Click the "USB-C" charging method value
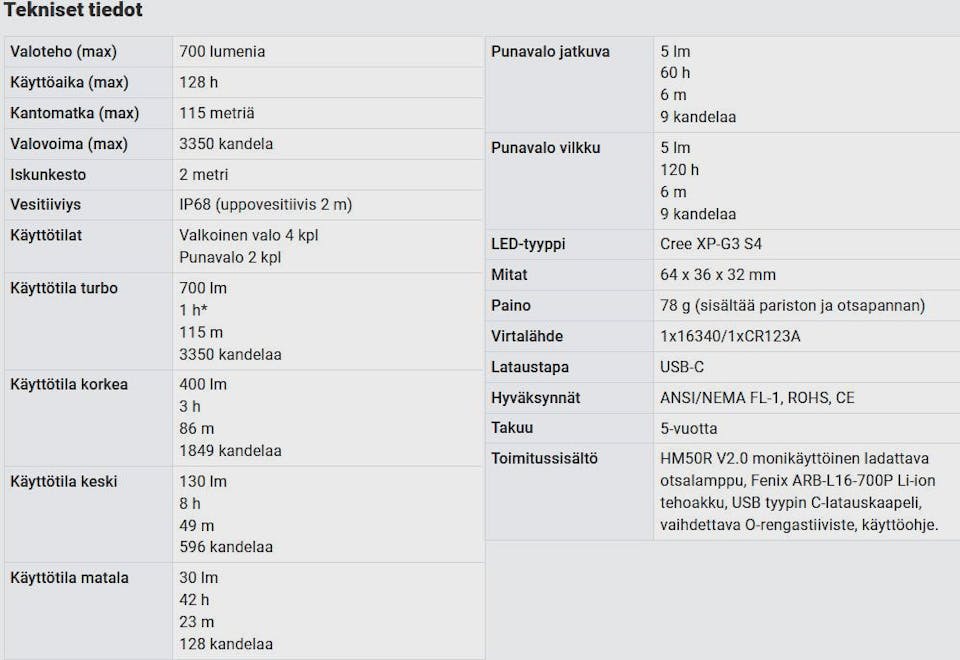Image resolution: width=960 pixels, height=660 pixels. 682,367
